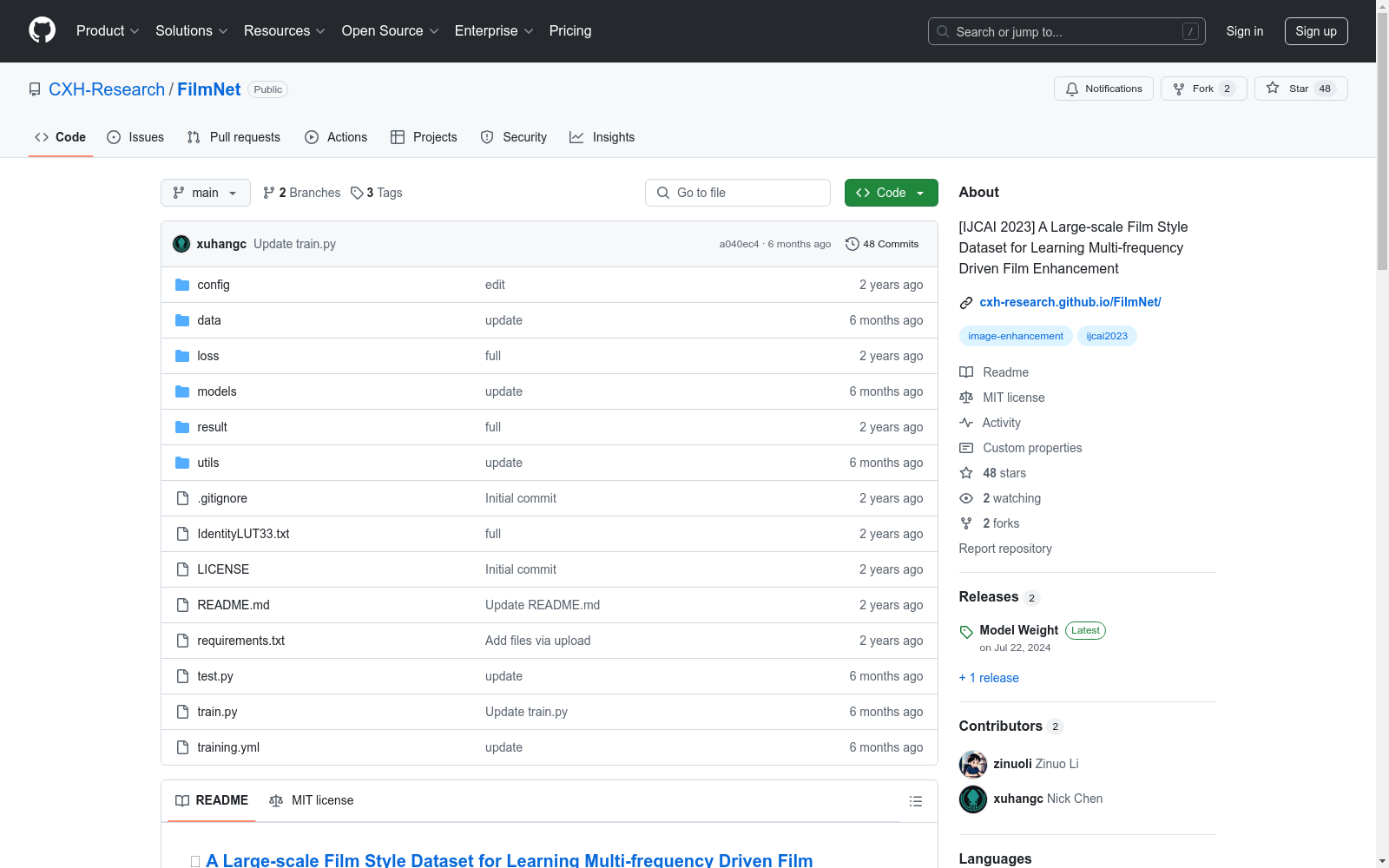Click xuhangc avatar in commit header
Viewport: 1389px width, 868px height.
coord(181,244)
